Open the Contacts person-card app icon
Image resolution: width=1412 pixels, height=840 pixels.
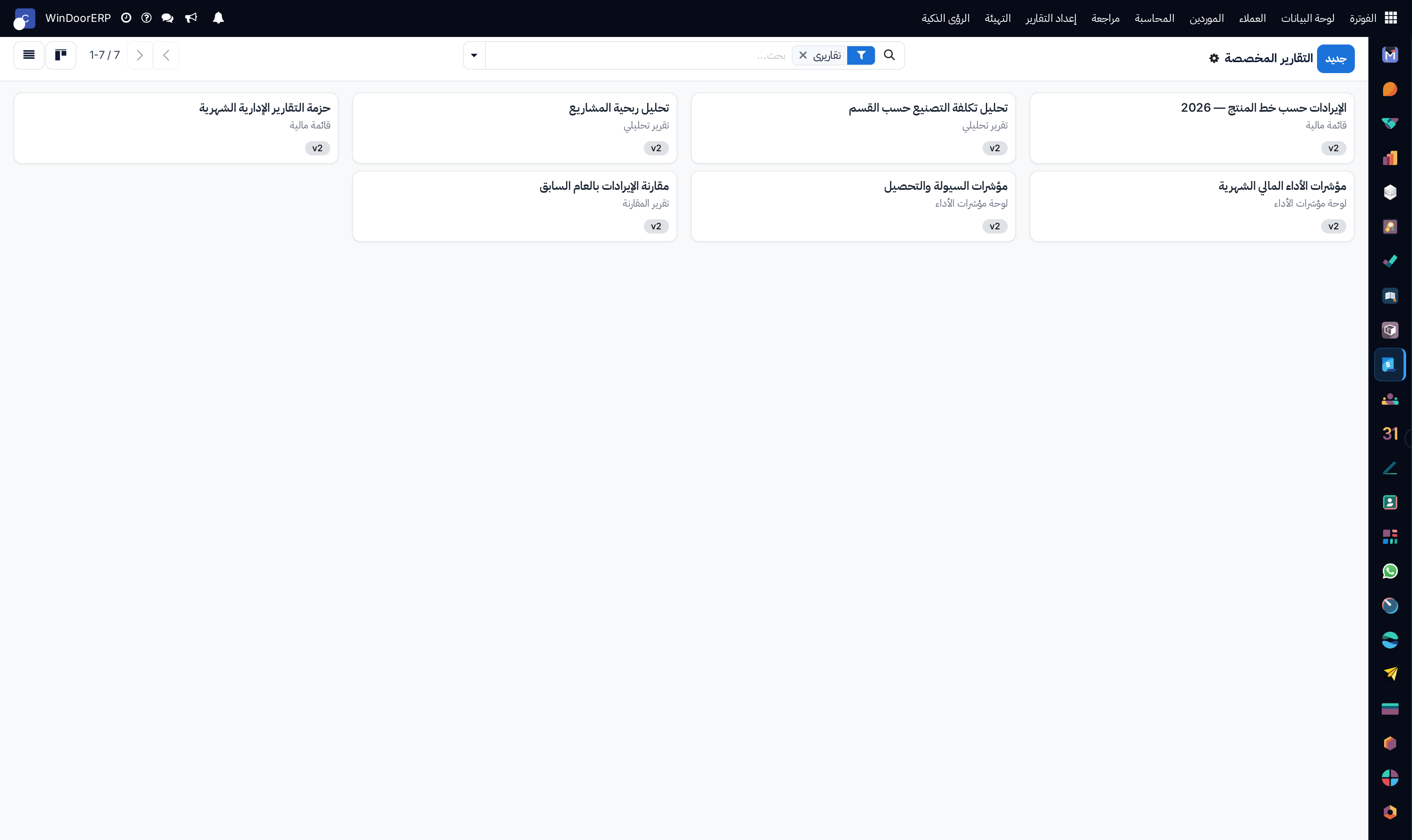[x=1390, y=502]
